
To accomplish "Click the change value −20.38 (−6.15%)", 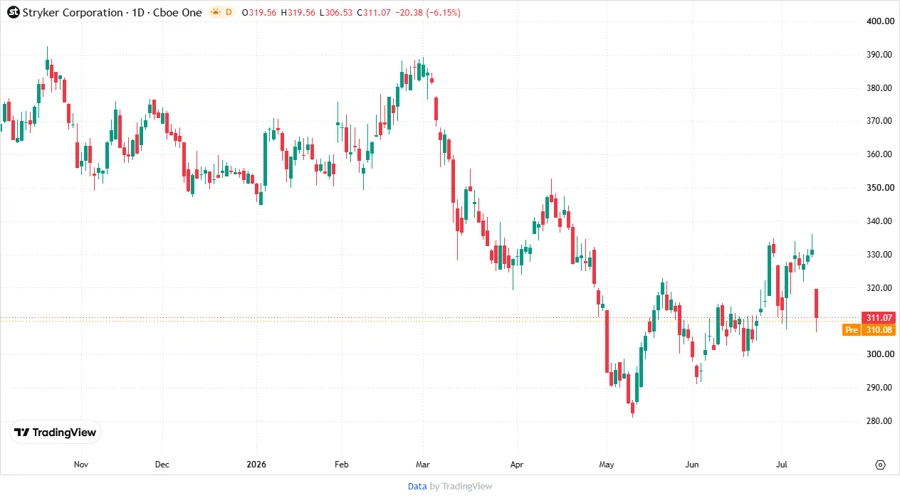I will pos(428,12).
